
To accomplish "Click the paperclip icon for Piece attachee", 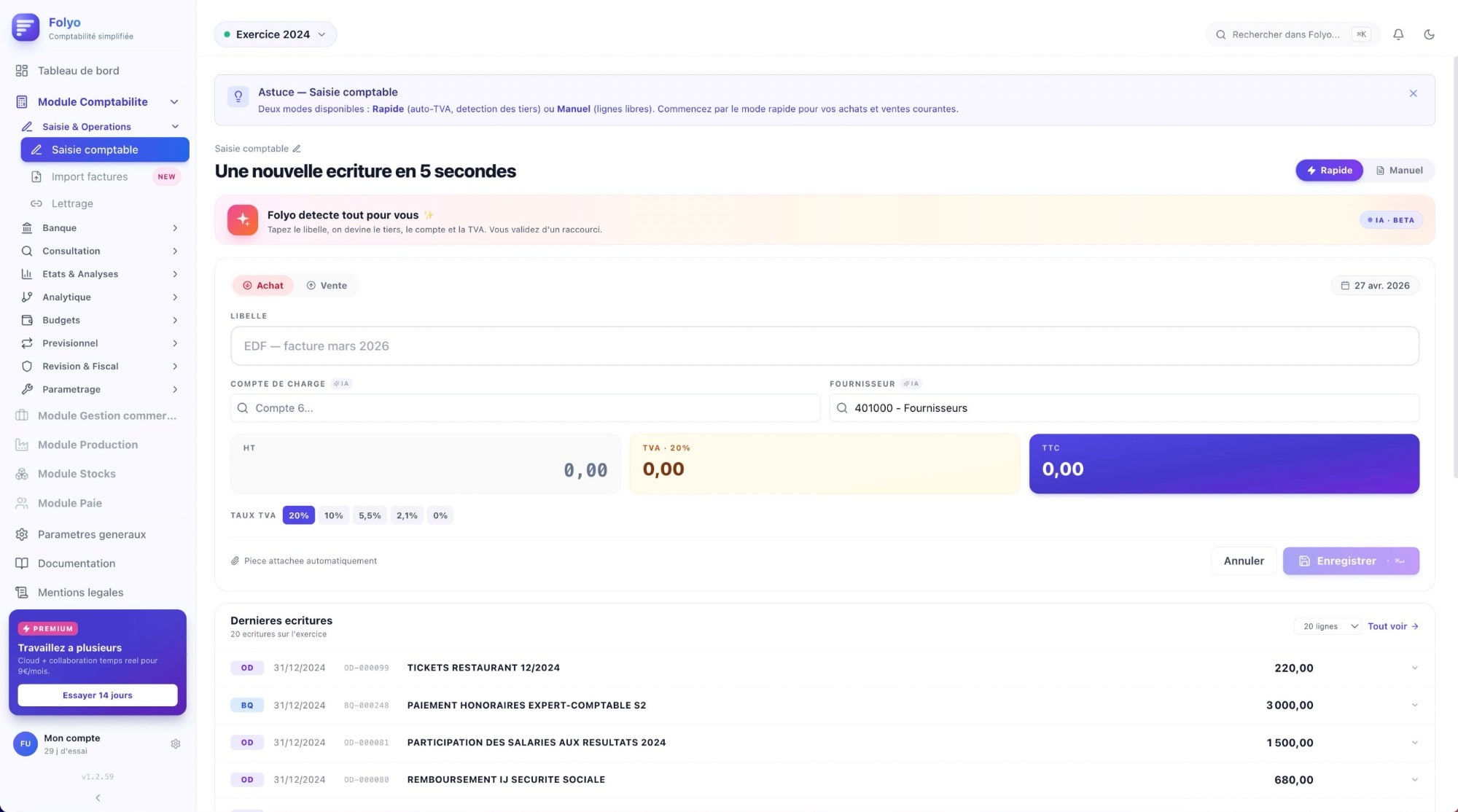I will (235, 561).
